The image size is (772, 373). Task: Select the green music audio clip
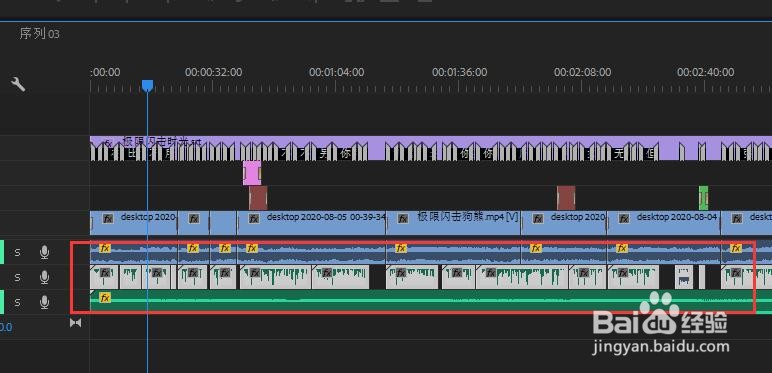coord(431,301)
